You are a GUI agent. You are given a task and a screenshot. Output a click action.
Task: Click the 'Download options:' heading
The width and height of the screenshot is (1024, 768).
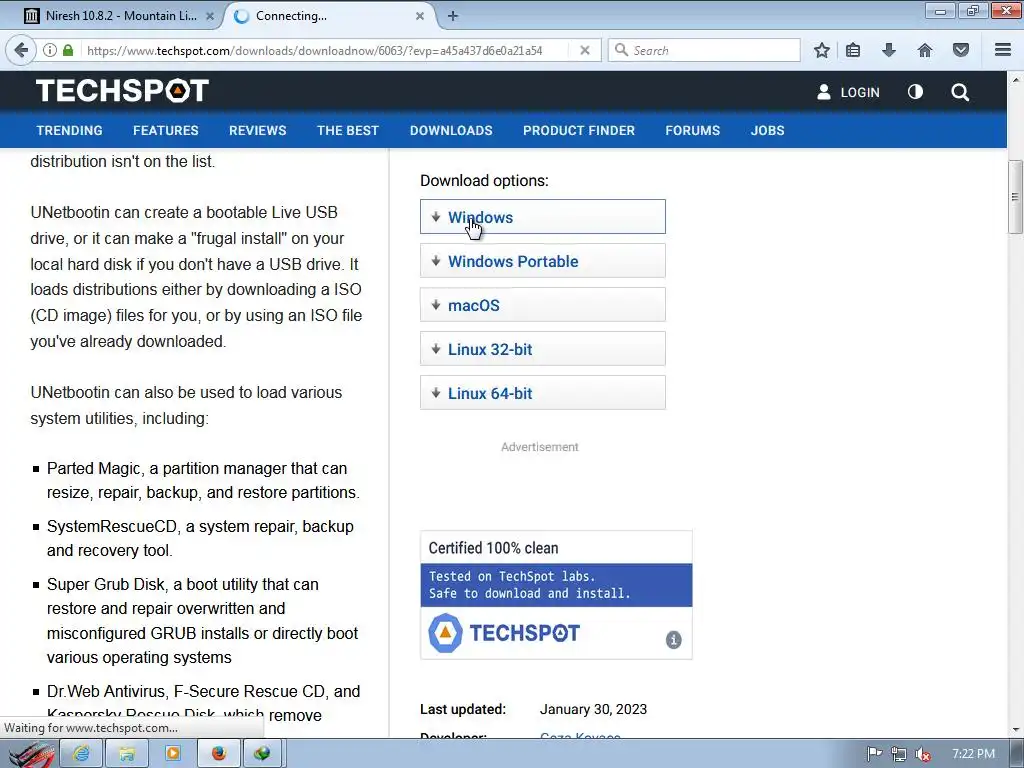(485, 180)
